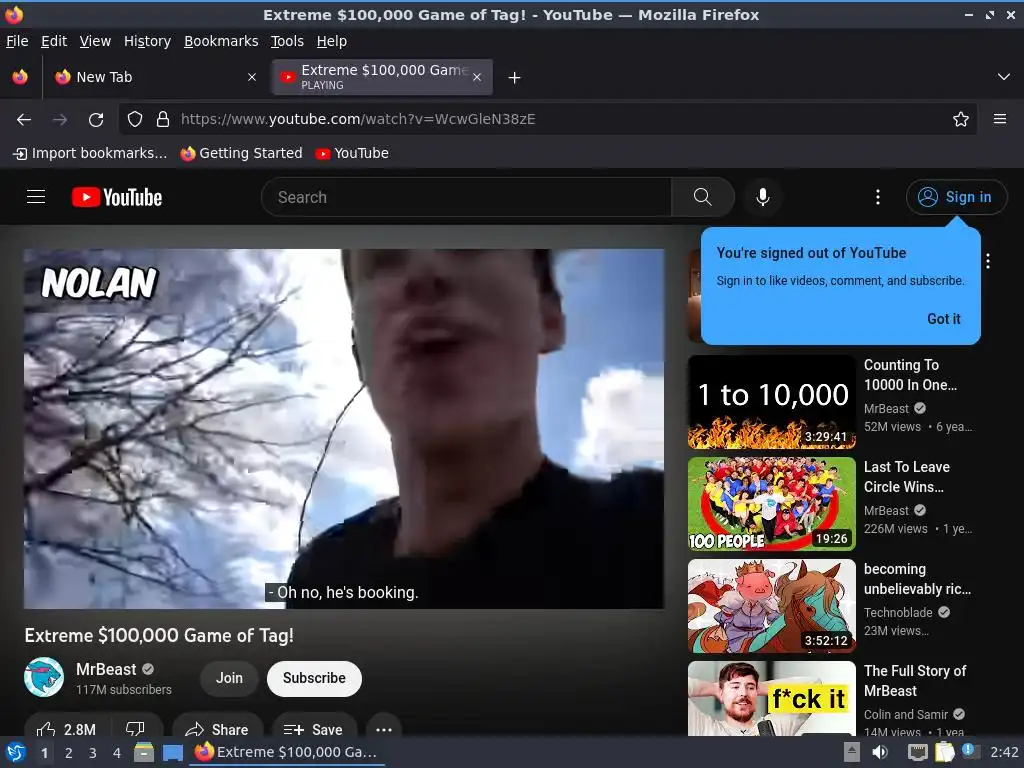The image size is (1024, 768).
Task: Open the Firefox View pinned icon
Action: click(x=20, y=77)
